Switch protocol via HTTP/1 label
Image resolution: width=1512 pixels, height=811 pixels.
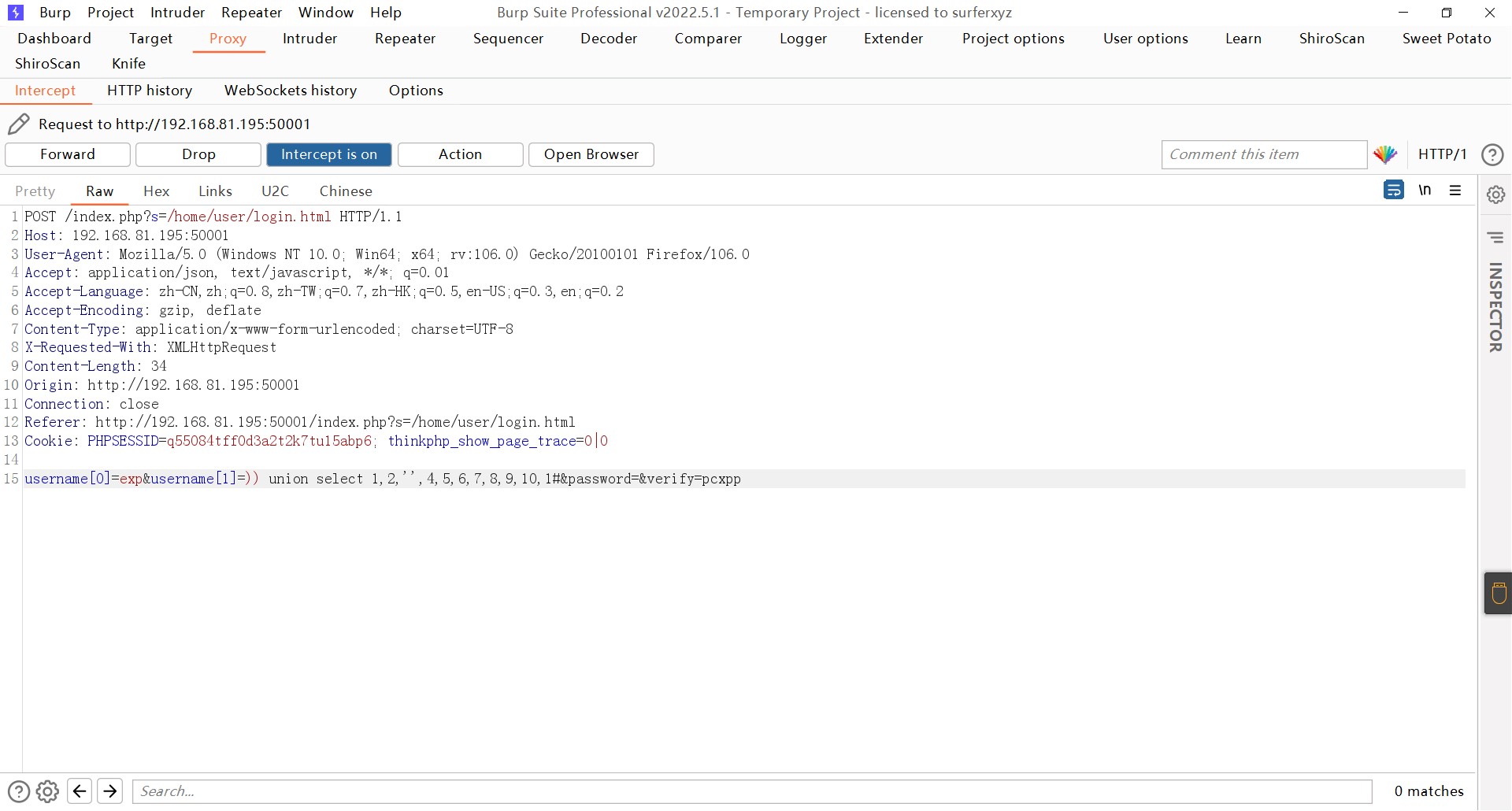tap(1442, 154)
